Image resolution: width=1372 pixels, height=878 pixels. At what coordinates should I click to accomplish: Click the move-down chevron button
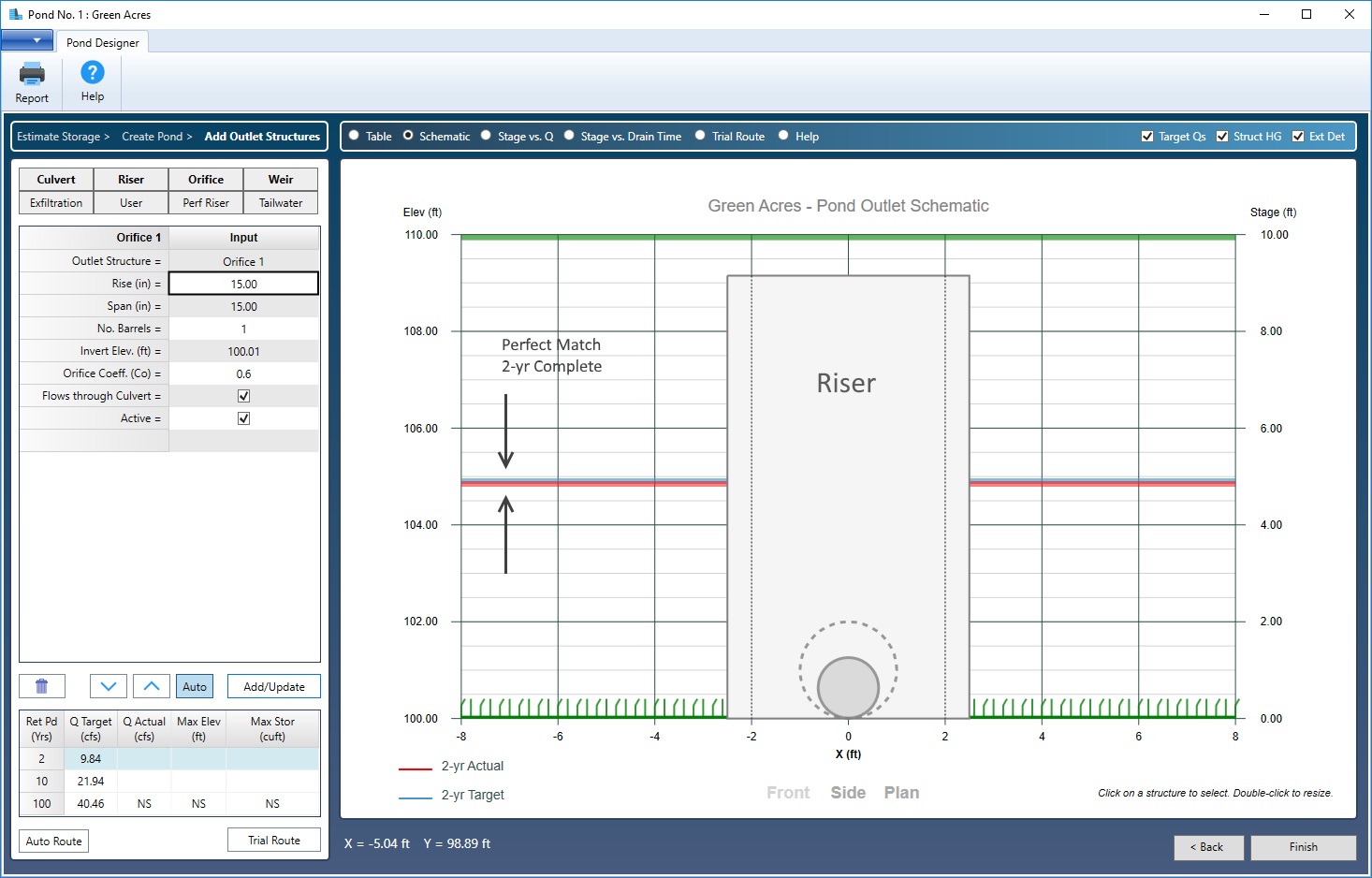pyautogui.click(x=109, y=686)
